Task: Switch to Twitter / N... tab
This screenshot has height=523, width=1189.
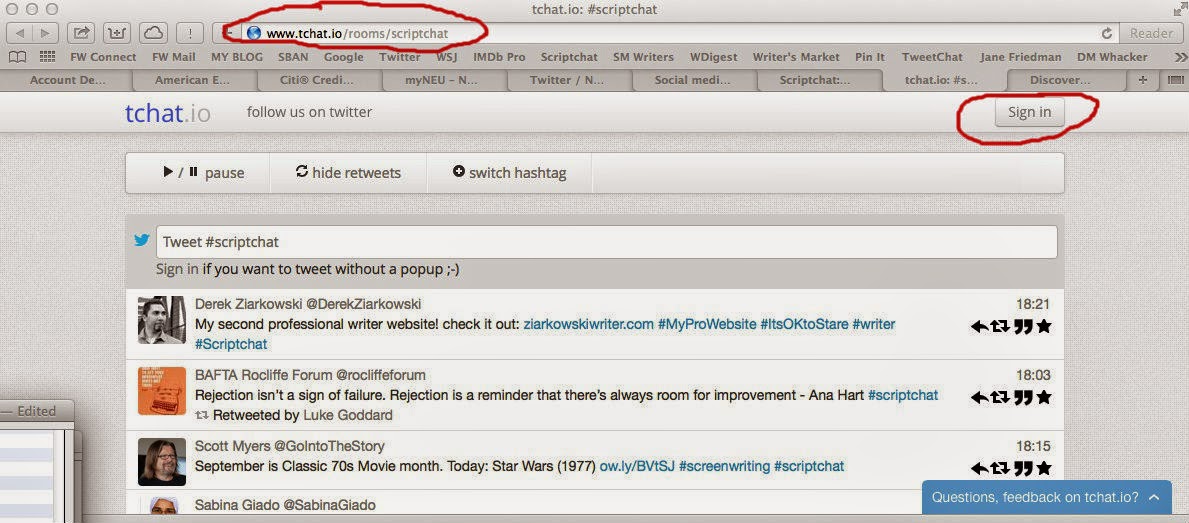Action: (567, 80)
